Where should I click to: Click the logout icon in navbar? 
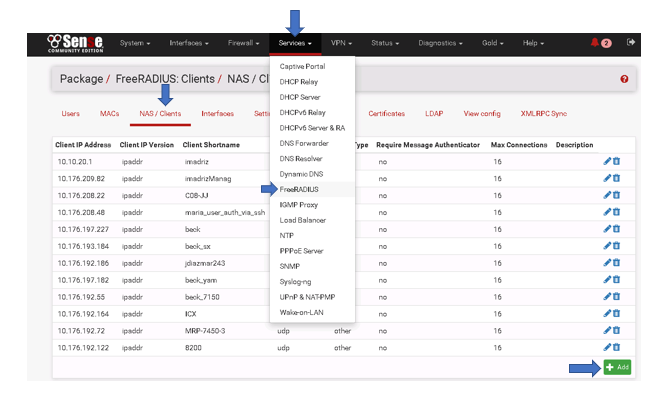click(x=630, y=43)
